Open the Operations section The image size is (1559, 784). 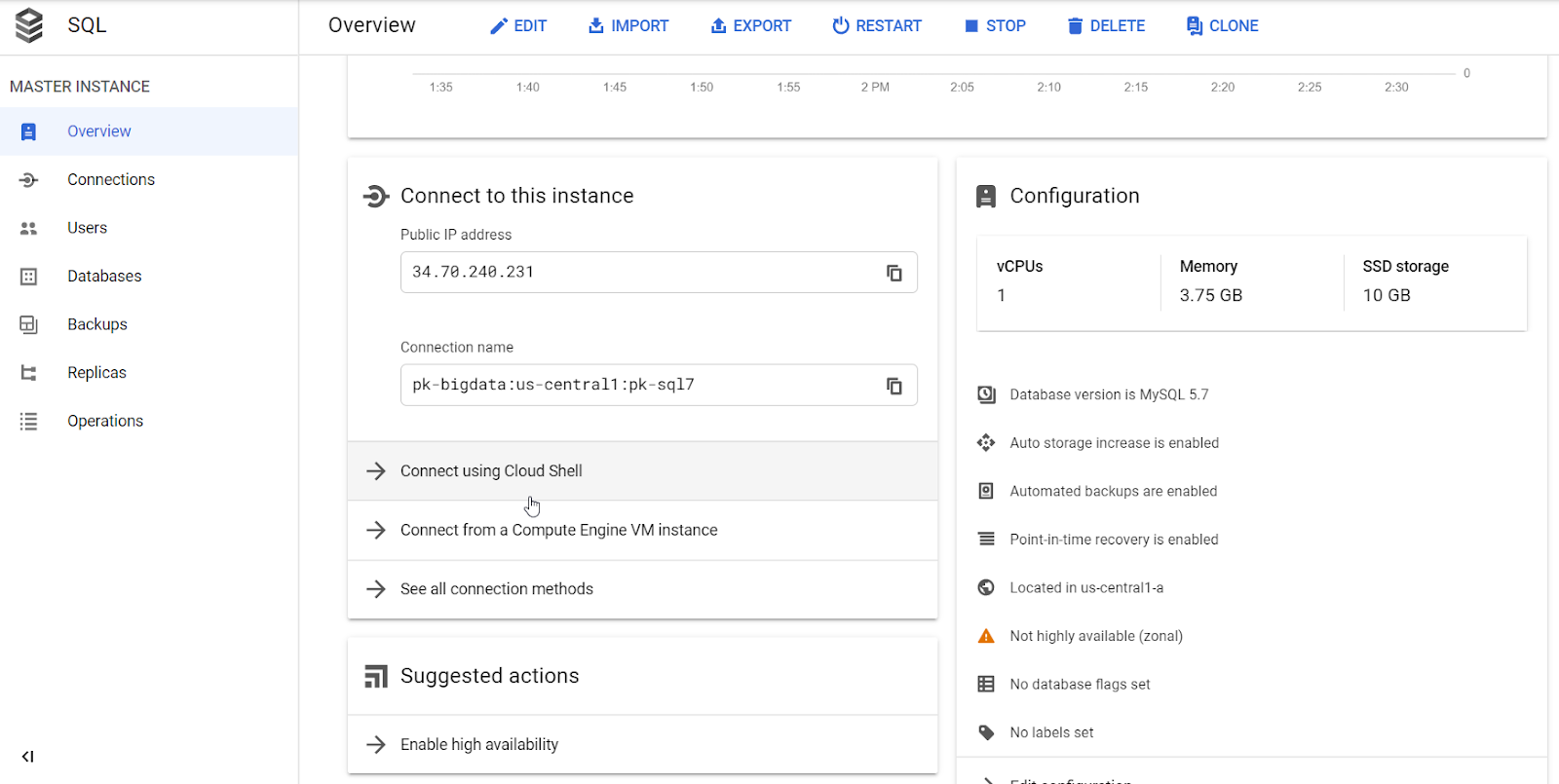[x=149, y=421]
